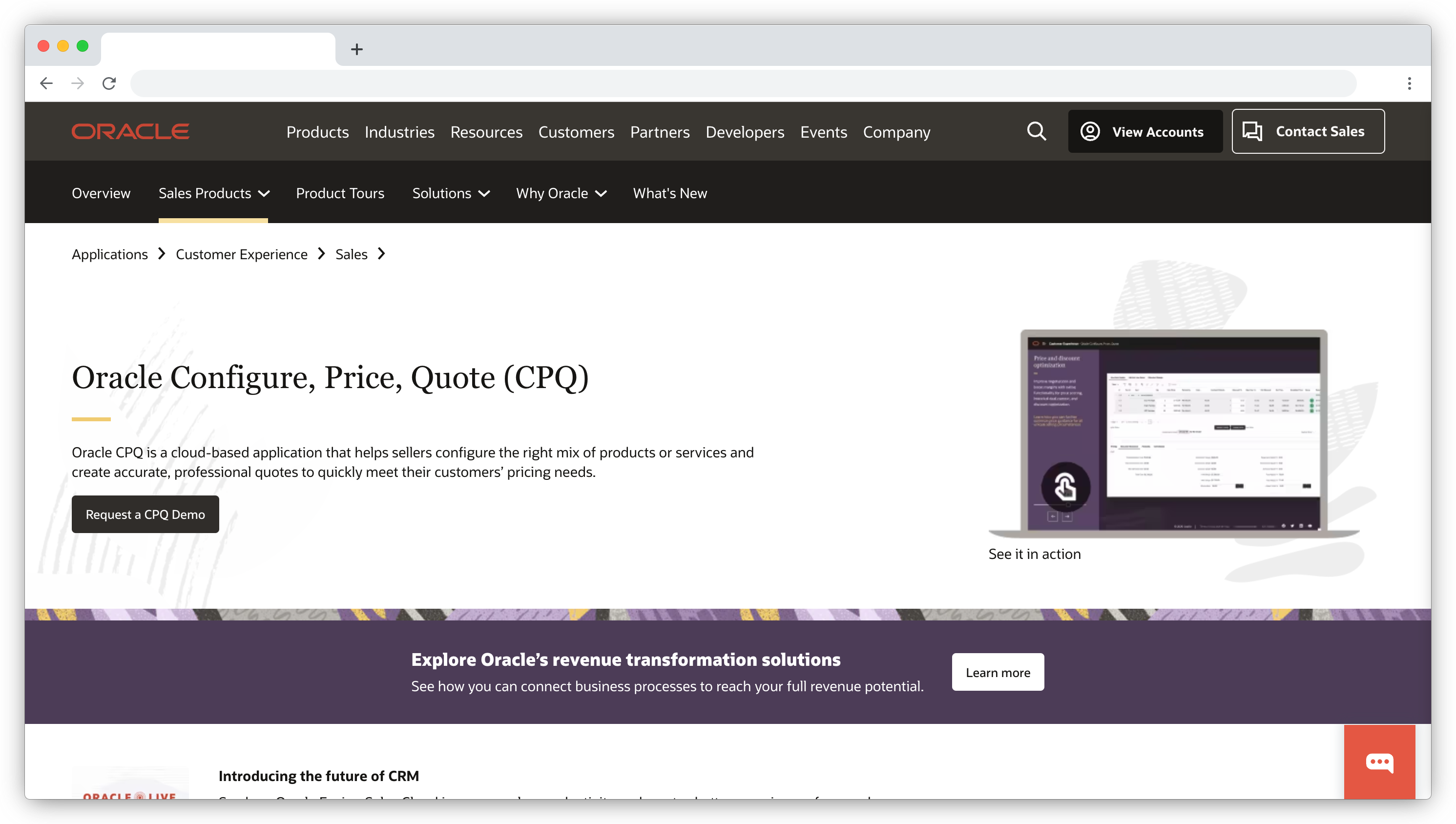Open the Events menu
The width and height of the screenshot is (1456, 824).
(x=823, y=132)
